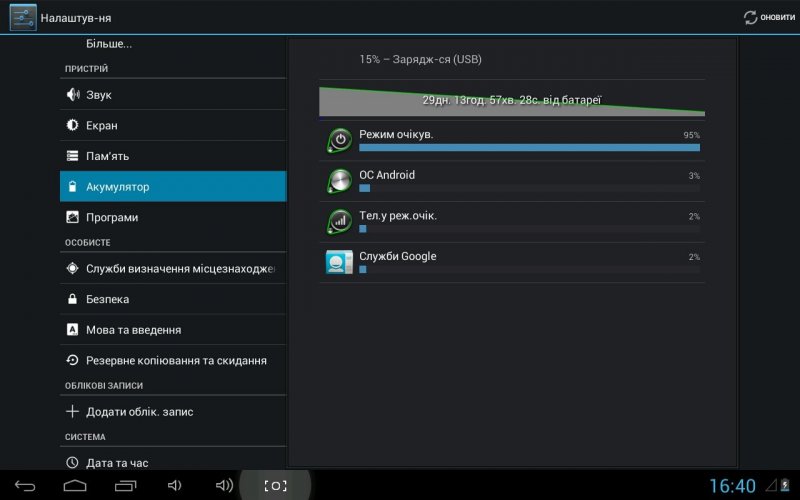
Task: Open the battery history graph
Action: pos(512,102)
